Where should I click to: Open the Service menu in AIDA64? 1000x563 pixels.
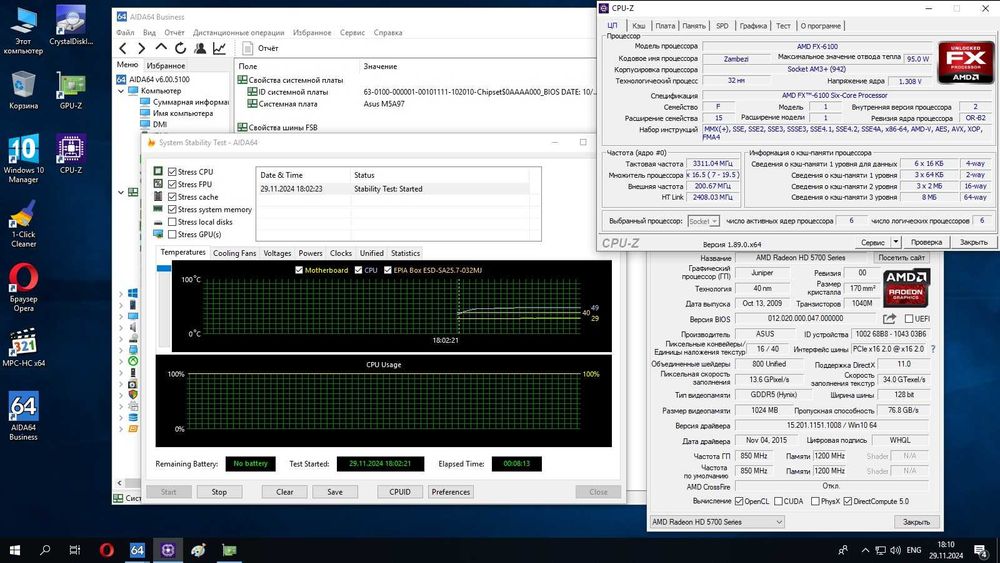coord(352,33)
